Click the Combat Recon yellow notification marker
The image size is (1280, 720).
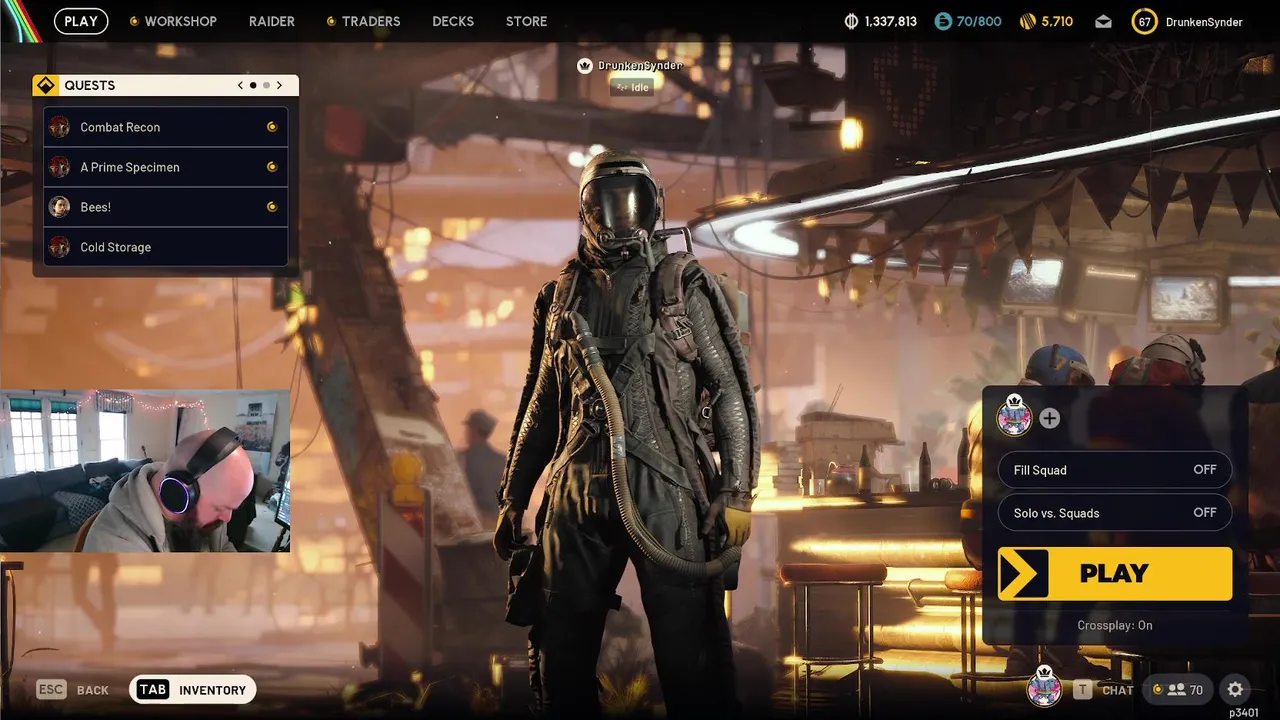pos(271,127)
